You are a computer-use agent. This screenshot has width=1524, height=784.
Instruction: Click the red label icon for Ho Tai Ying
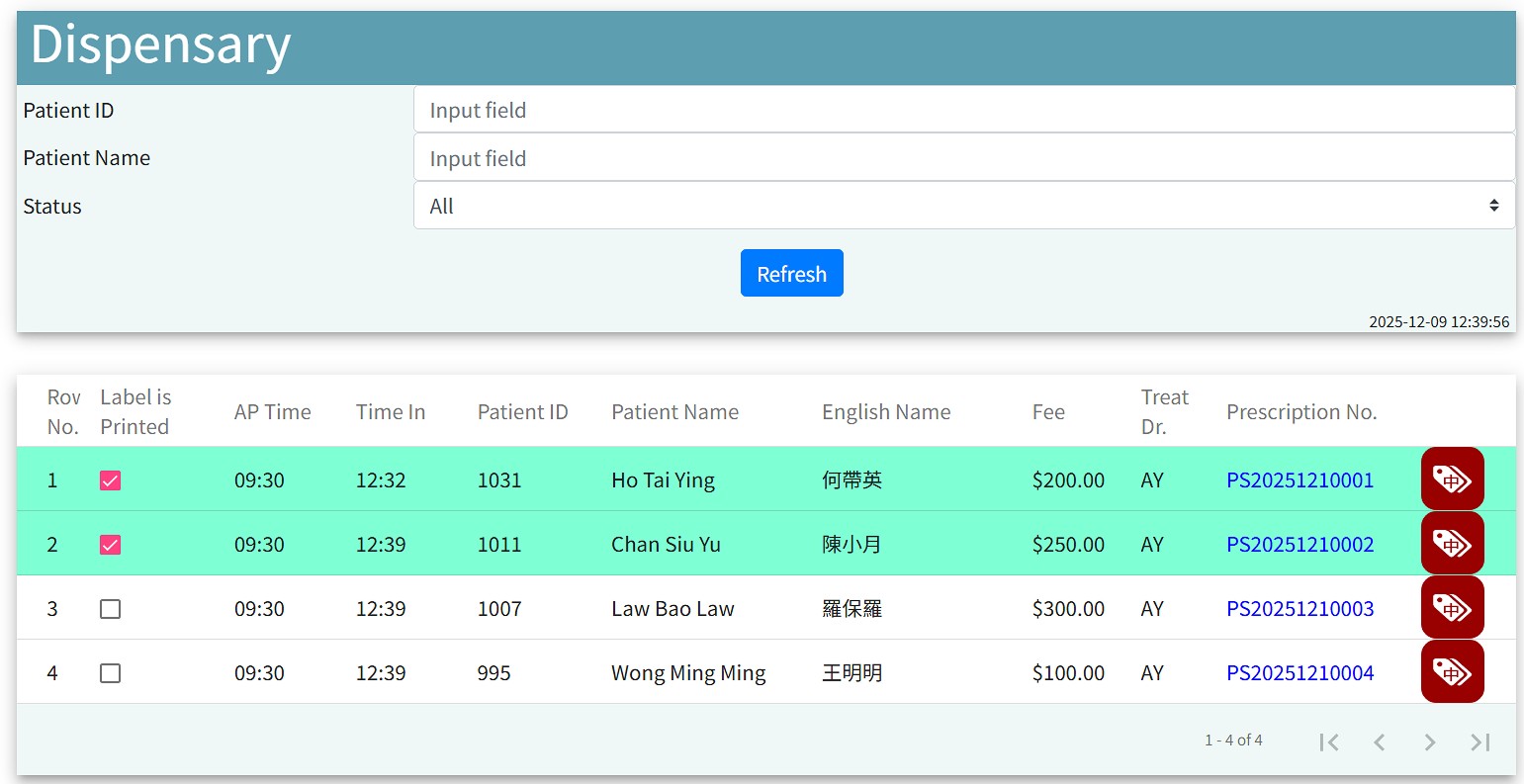pyautogui.click(x=1452, y=479)
